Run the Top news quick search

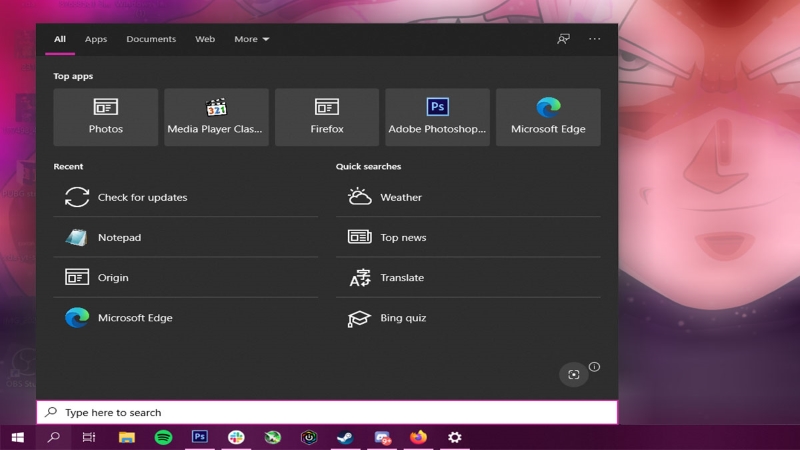pyautogui.click(x=468, y=237)
